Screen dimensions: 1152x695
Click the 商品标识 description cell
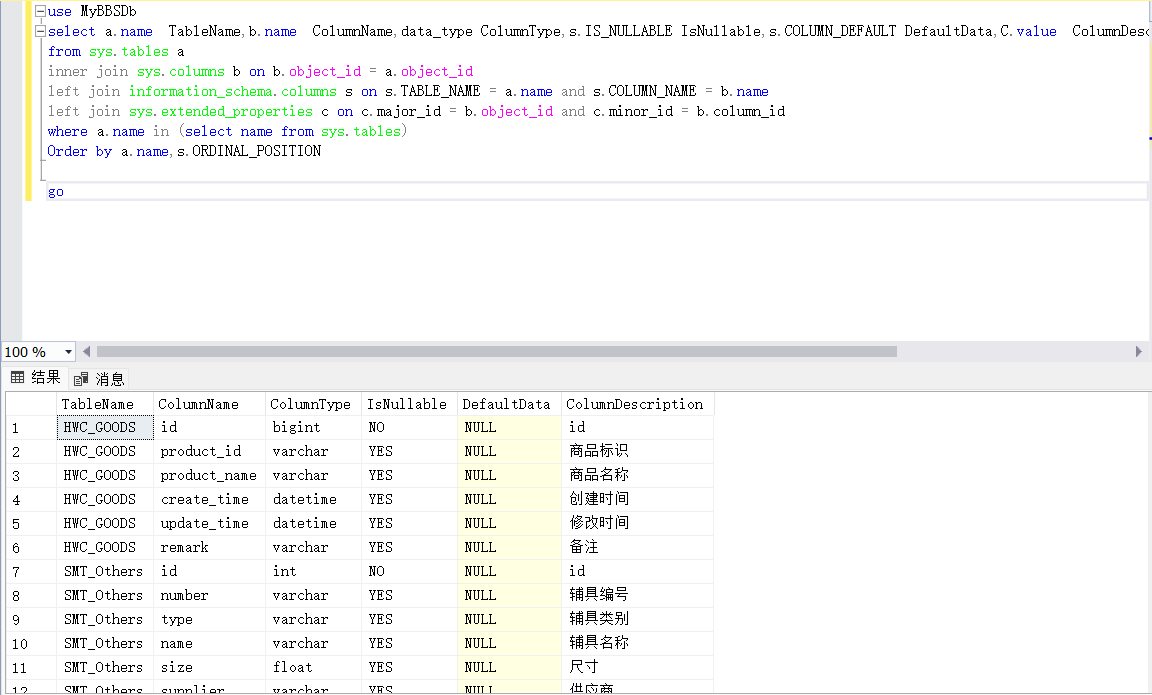638,452
